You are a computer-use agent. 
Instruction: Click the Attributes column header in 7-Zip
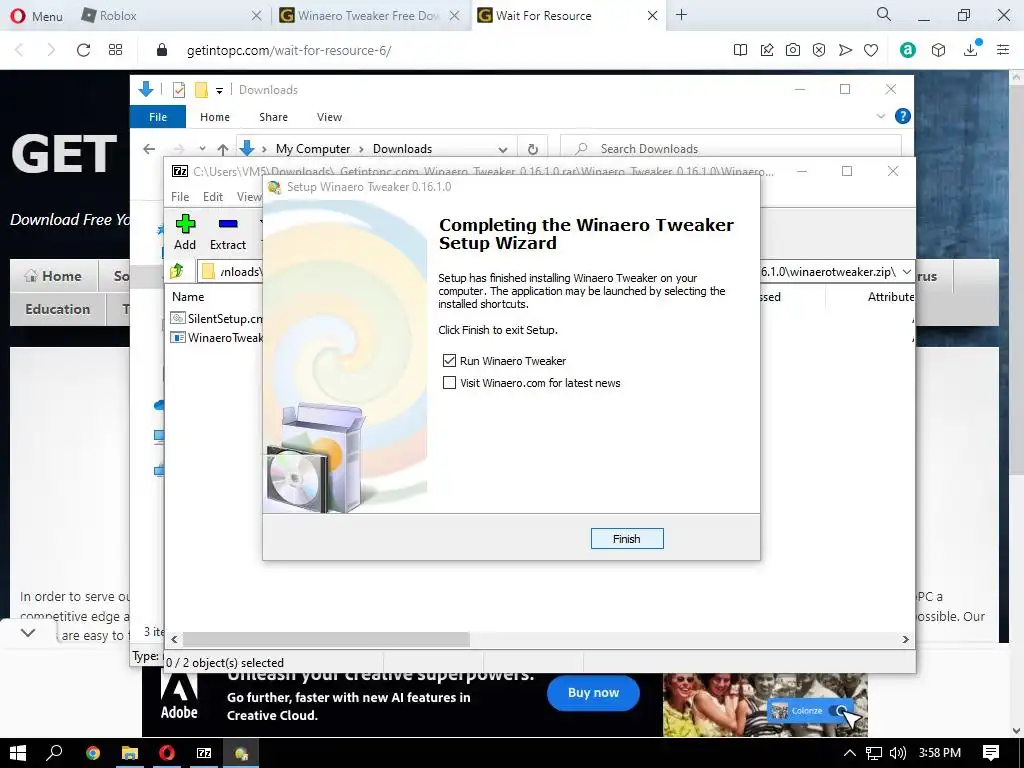(x=891, y=296)
